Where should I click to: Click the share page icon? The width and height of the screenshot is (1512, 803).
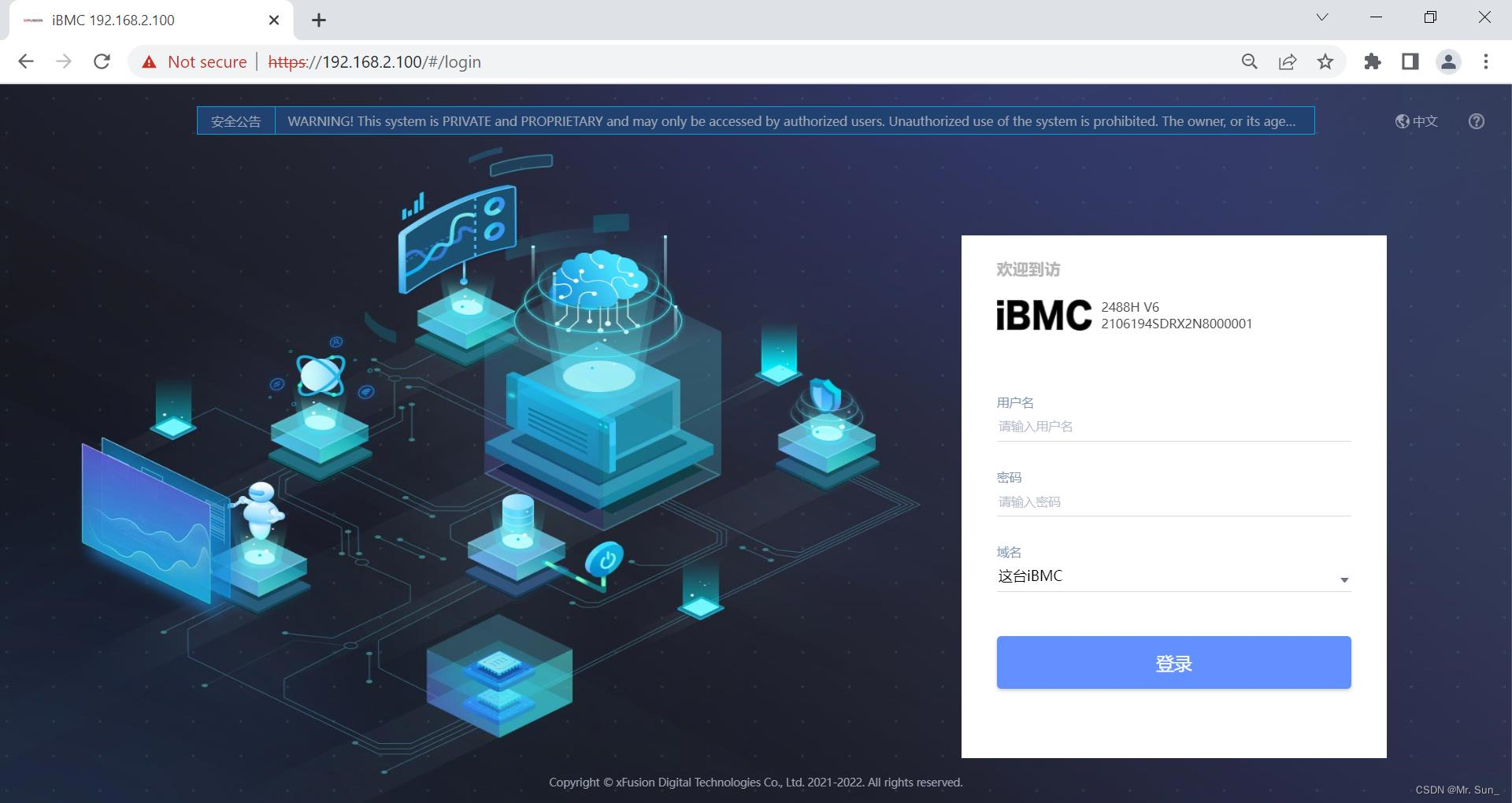point(1288,61)
